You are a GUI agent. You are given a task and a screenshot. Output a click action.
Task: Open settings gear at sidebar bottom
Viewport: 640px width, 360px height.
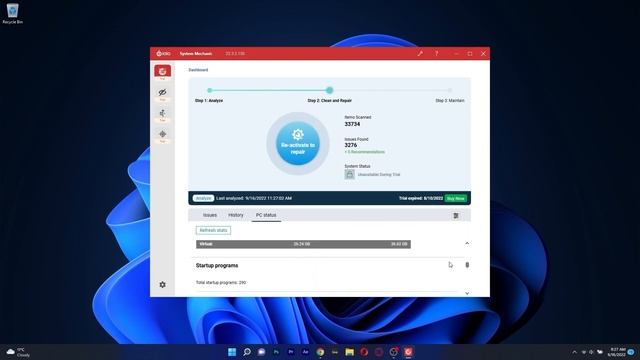click(162, 284)
